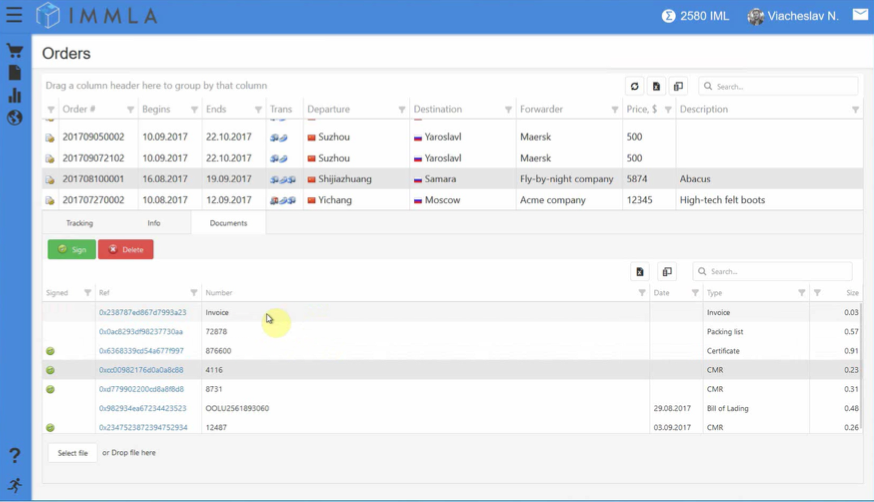Open the shopping cart sidebar icon
This screenshot has height=502, width=874.
(x=14, y=51)
